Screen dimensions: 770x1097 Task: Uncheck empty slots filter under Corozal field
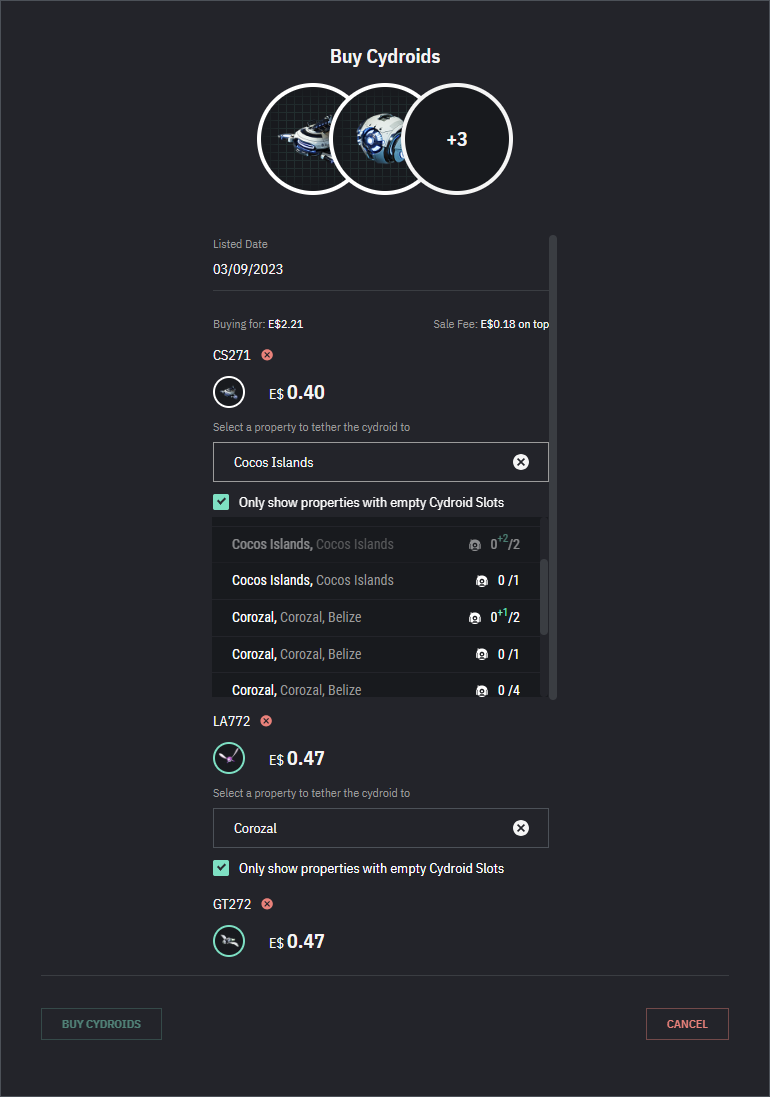[x=221, y=868]
